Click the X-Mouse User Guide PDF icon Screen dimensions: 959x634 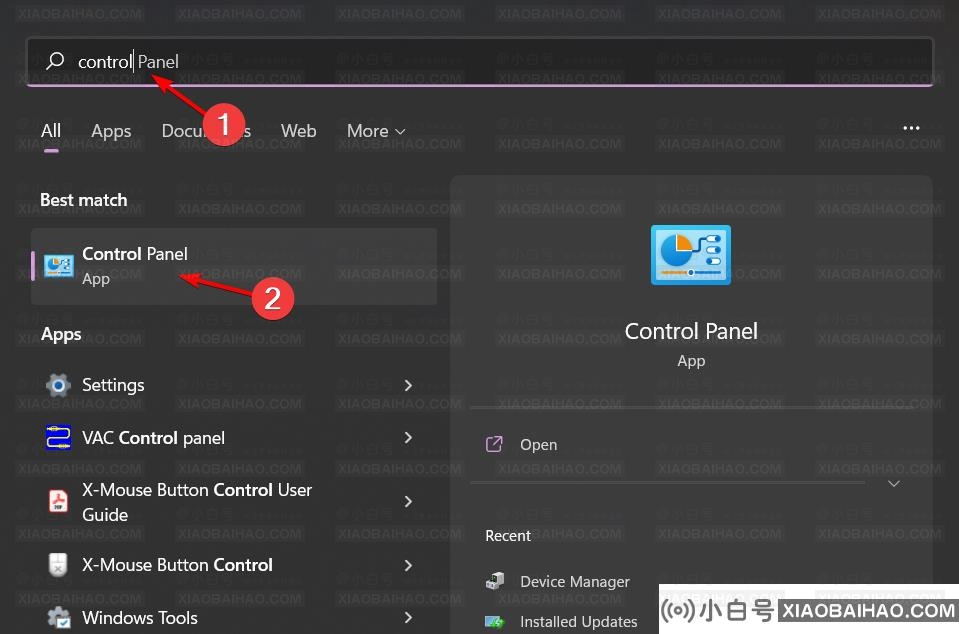coord(58,501)
